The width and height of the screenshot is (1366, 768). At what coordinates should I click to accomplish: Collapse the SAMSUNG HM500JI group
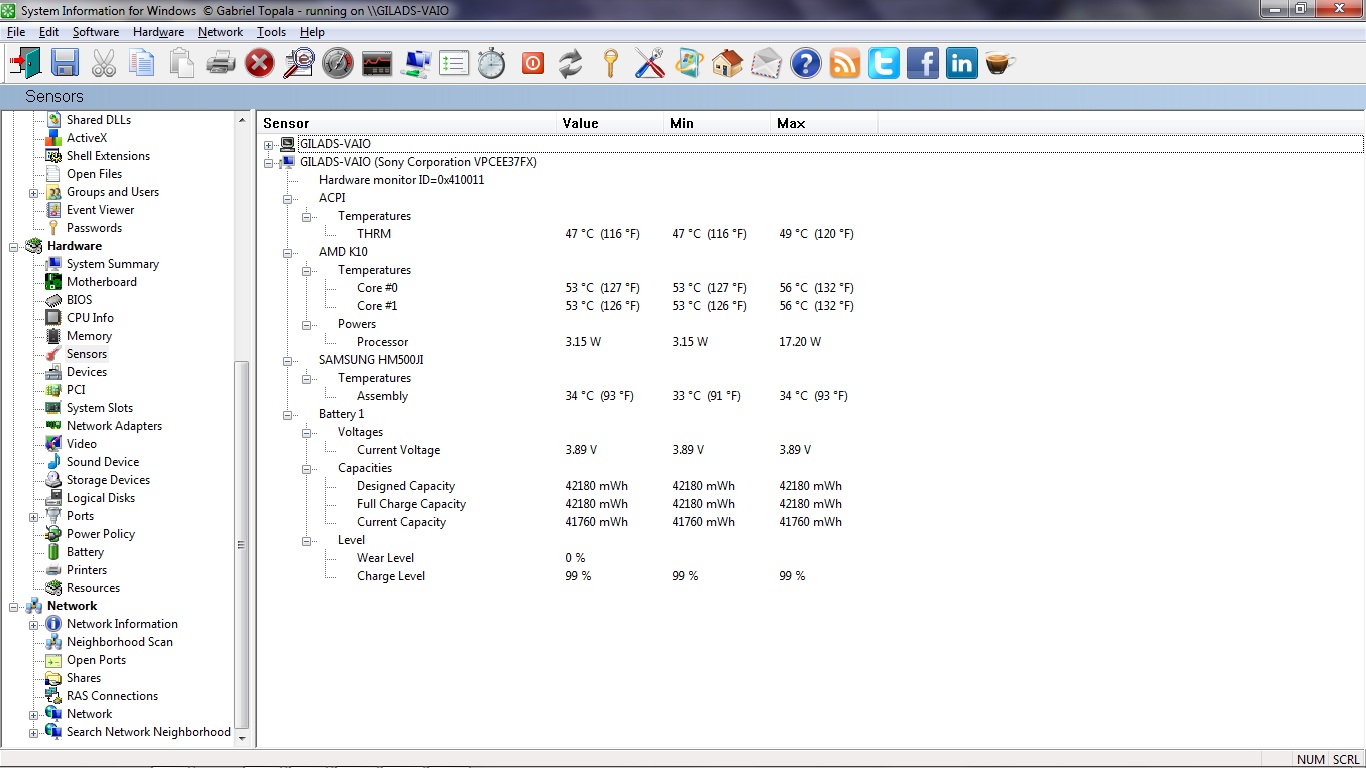click(287, 360)
